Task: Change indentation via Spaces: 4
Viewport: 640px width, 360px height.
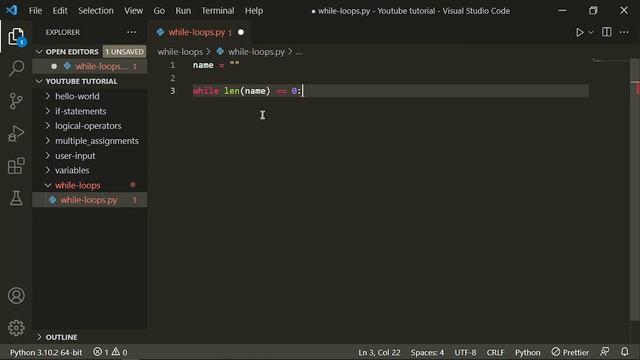Action: [427, 352]
